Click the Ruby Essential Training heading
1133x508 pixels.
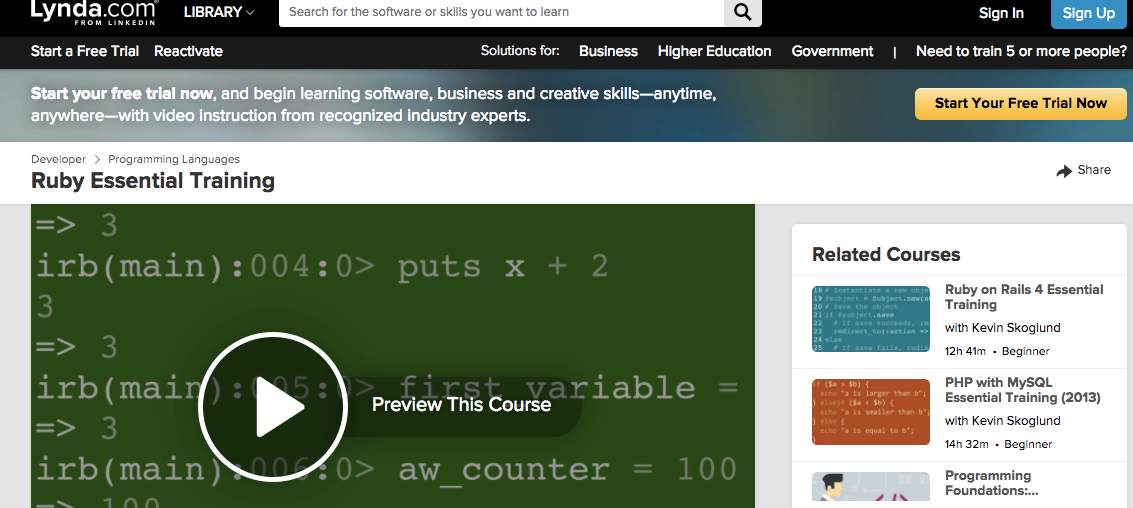[x=152, y=181]
